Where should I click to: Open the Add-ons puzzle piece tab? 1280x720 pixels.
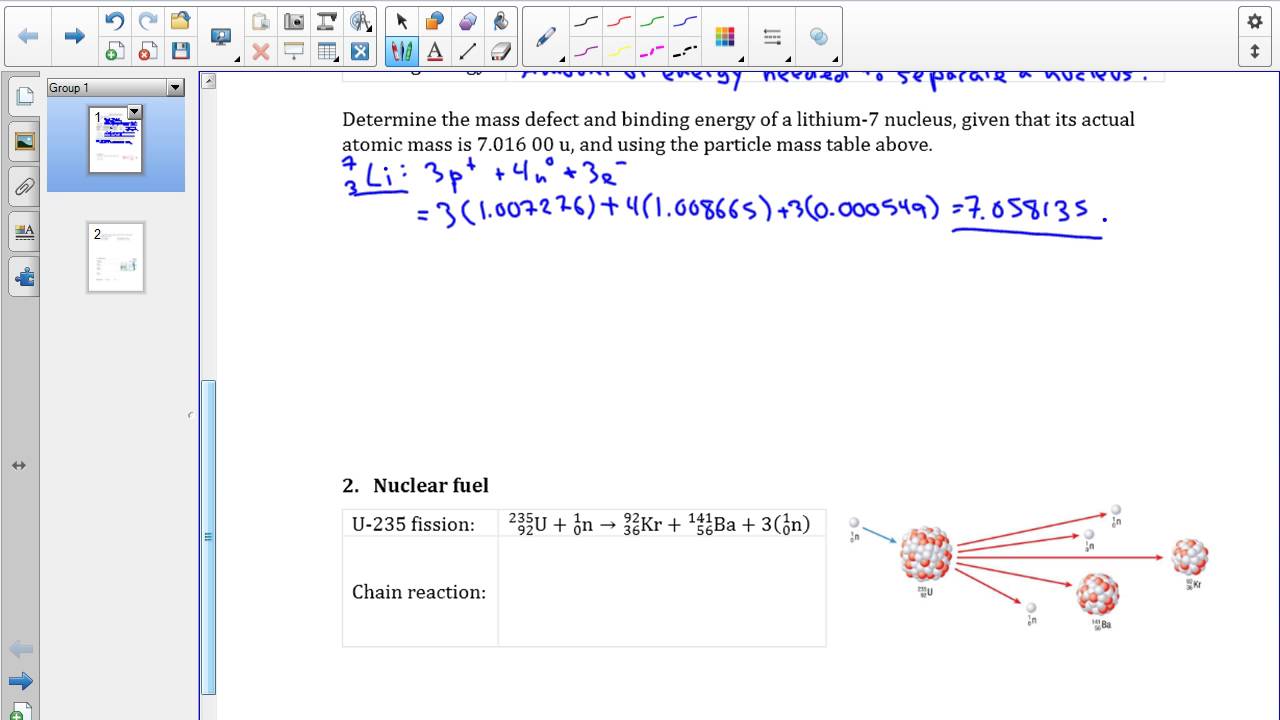point(25,277)
